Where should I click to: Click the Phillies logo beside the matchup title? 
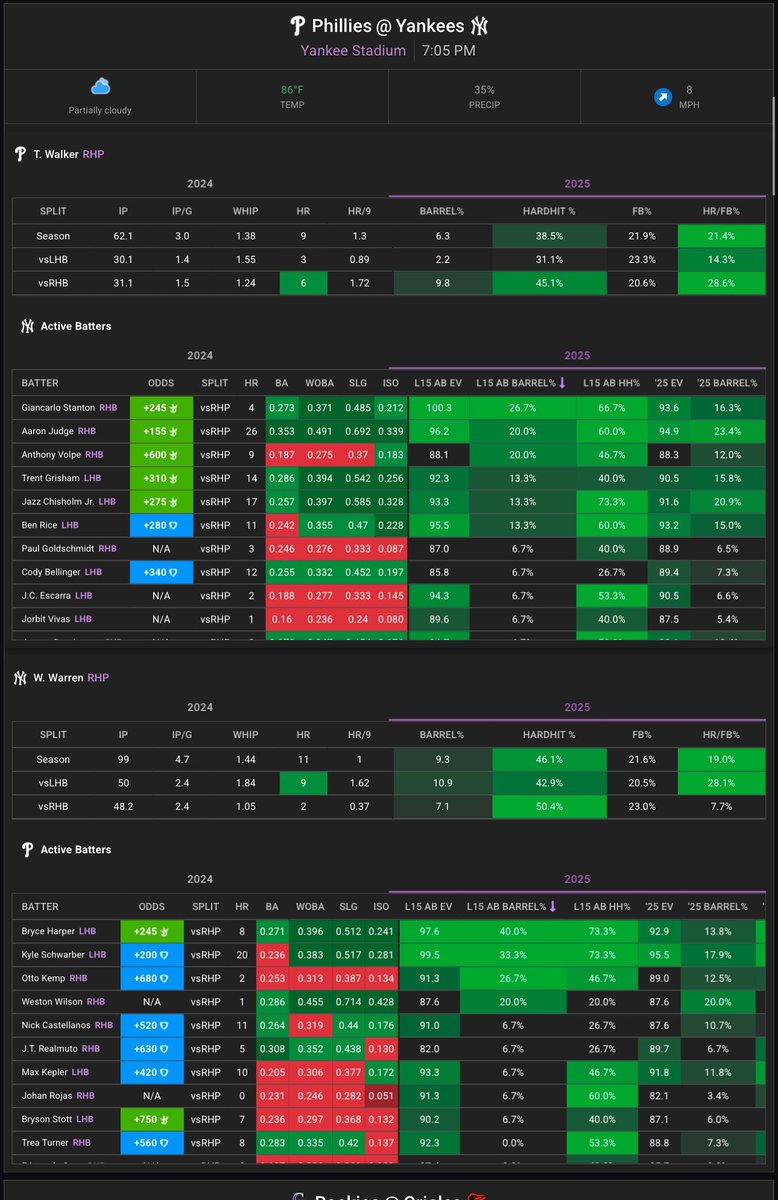tap(296, 26)
